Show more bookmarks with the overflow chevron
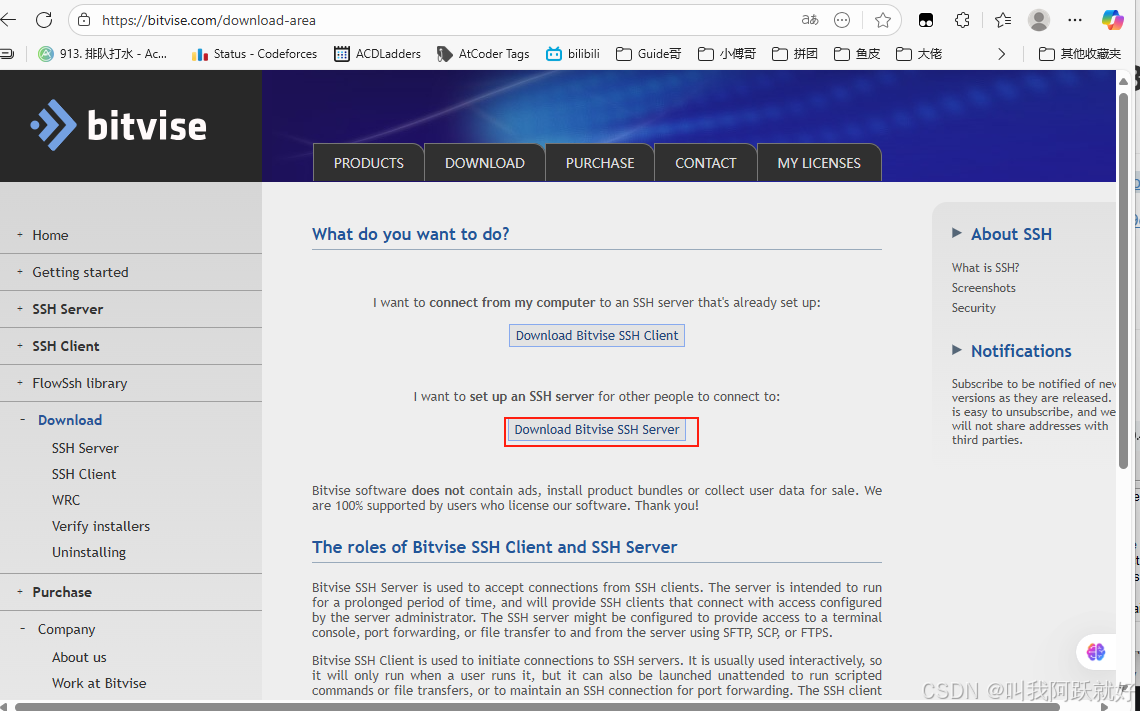 (x=1001, y=54)
